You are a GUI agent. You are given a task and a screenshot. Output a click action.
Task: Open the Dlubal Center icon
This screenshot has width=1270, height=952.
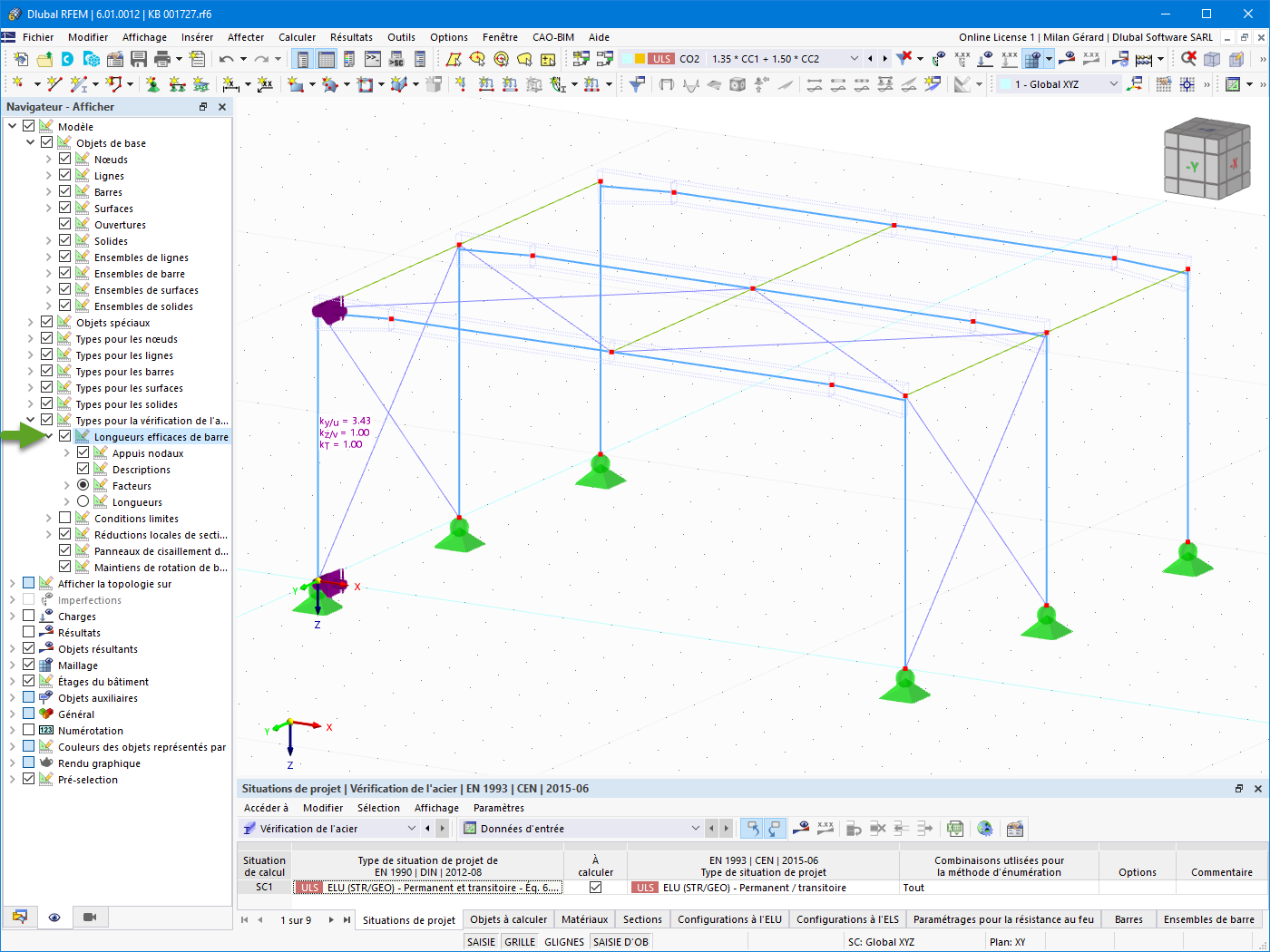pyautogui.click(x=68, y=59)
